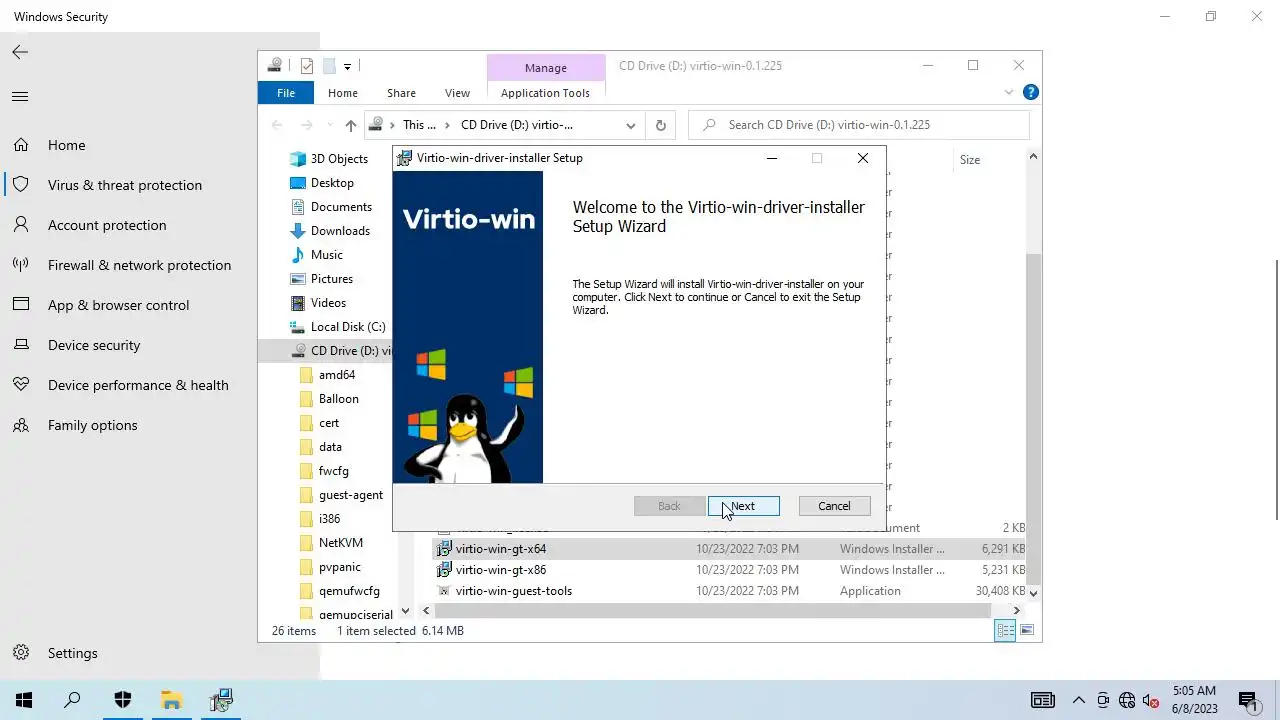Switch Explorer to large icons view

click(1026, 630)
